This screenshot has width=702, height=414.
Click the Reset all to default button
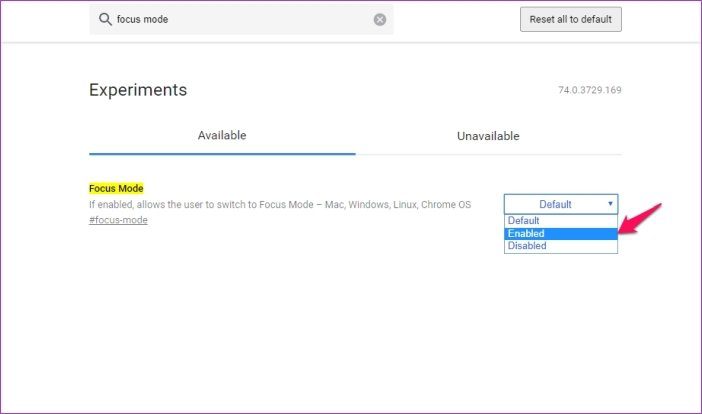click(571, 19)
